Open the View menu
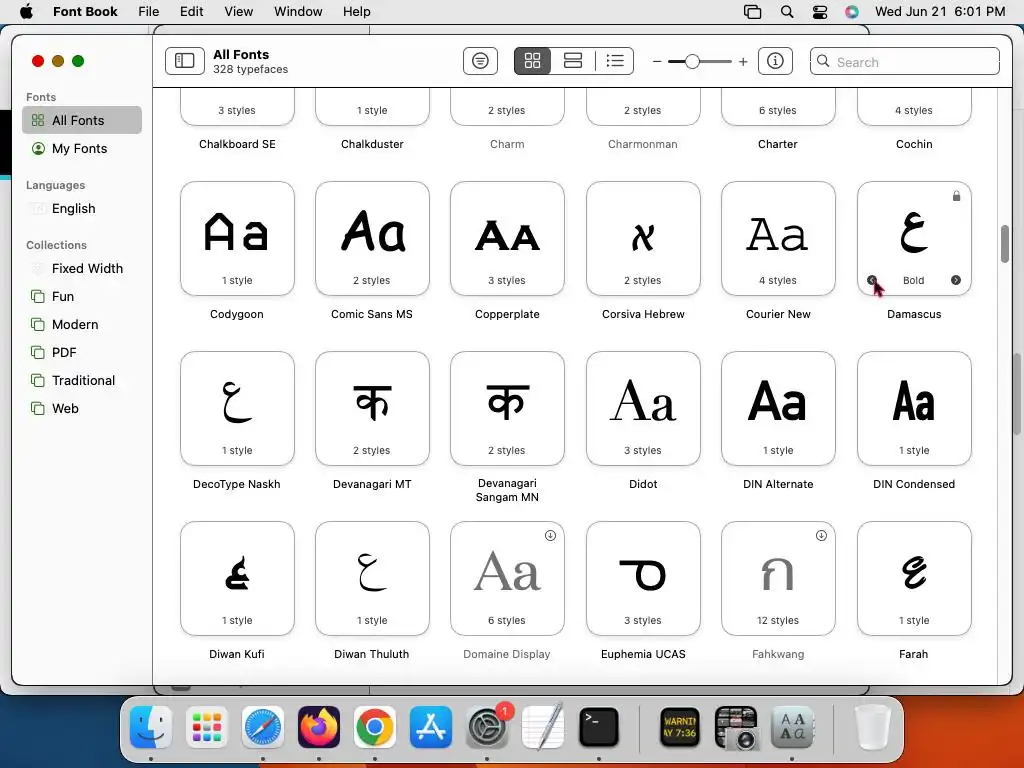This screenshot has height=768, width=1024. tap(238, 12)
